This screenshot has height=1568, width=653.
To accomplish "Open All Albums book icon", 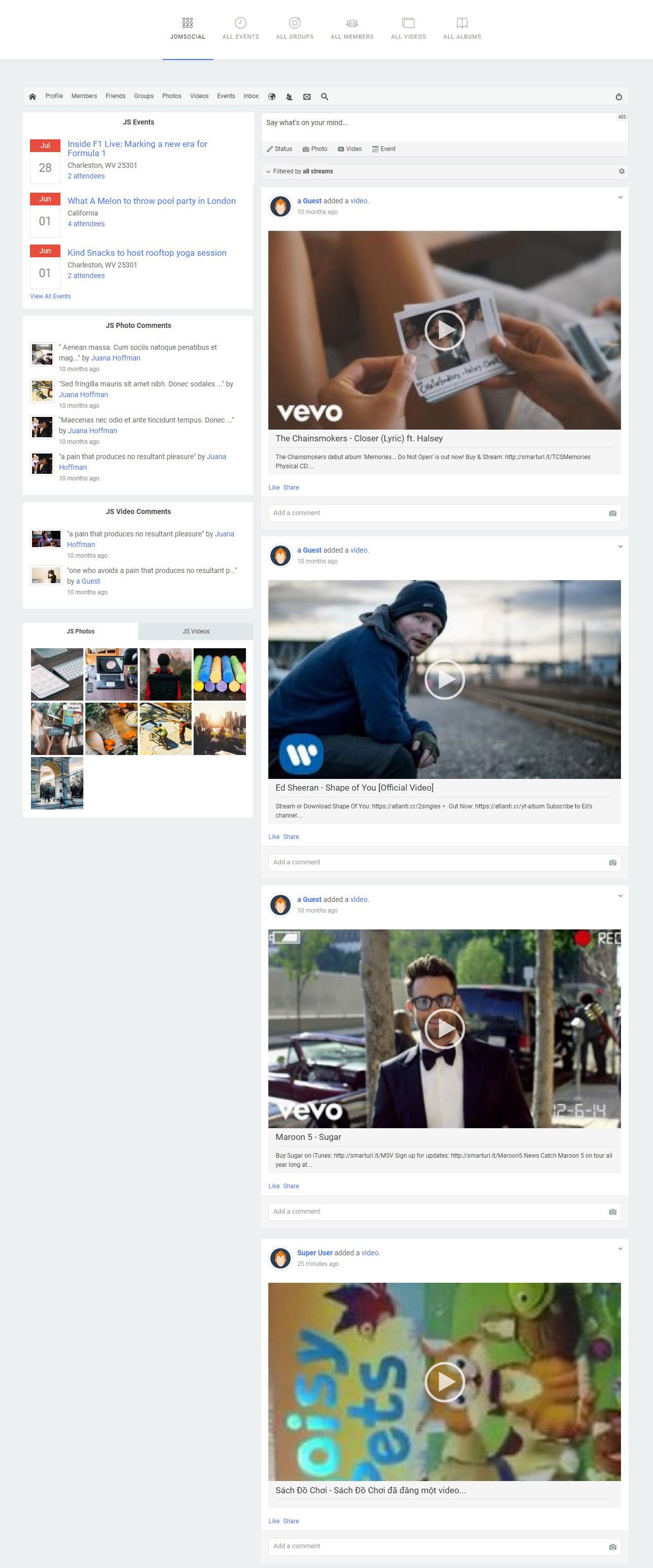I will pyautogui.click(x=462, y=23).
